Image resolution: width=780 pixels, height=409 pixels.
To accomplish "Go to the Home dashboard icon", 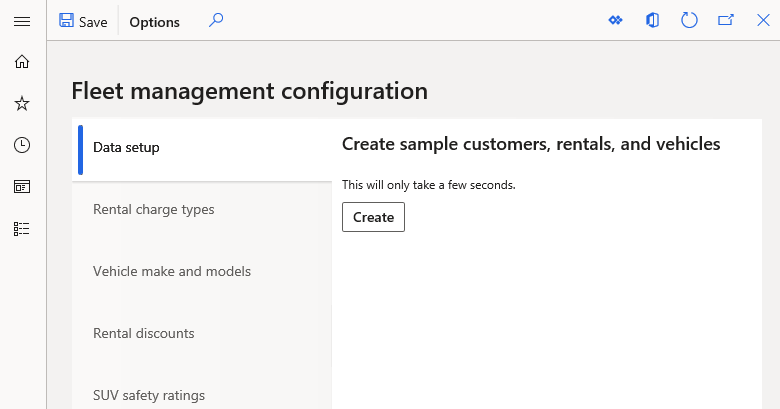I will pyautogui.click(x=22, y=62).
